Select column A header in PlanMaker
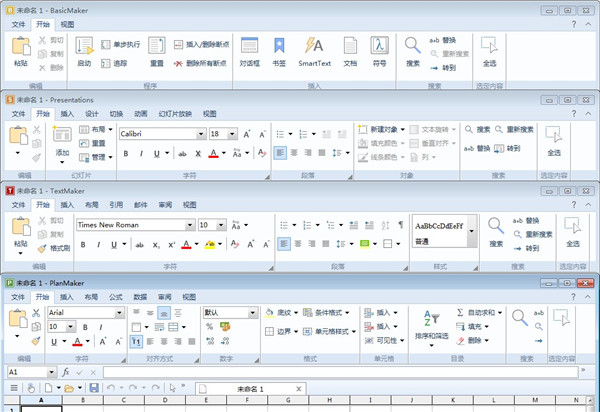The width and height of the screenshot is (600, 412). (x=41, y=400)
